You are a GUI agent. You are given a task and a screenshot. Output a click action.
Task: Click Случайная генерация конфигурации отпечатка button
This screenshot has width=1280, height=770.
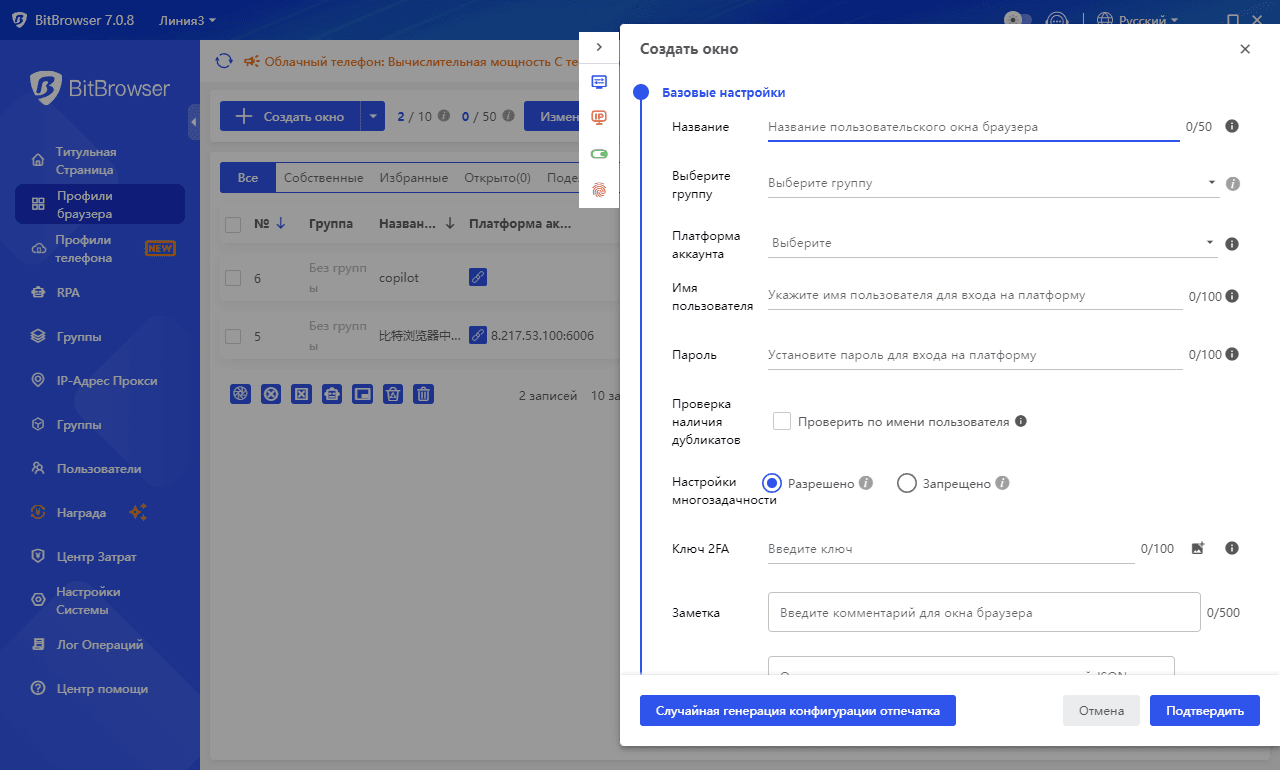click(x=797, y=711)
